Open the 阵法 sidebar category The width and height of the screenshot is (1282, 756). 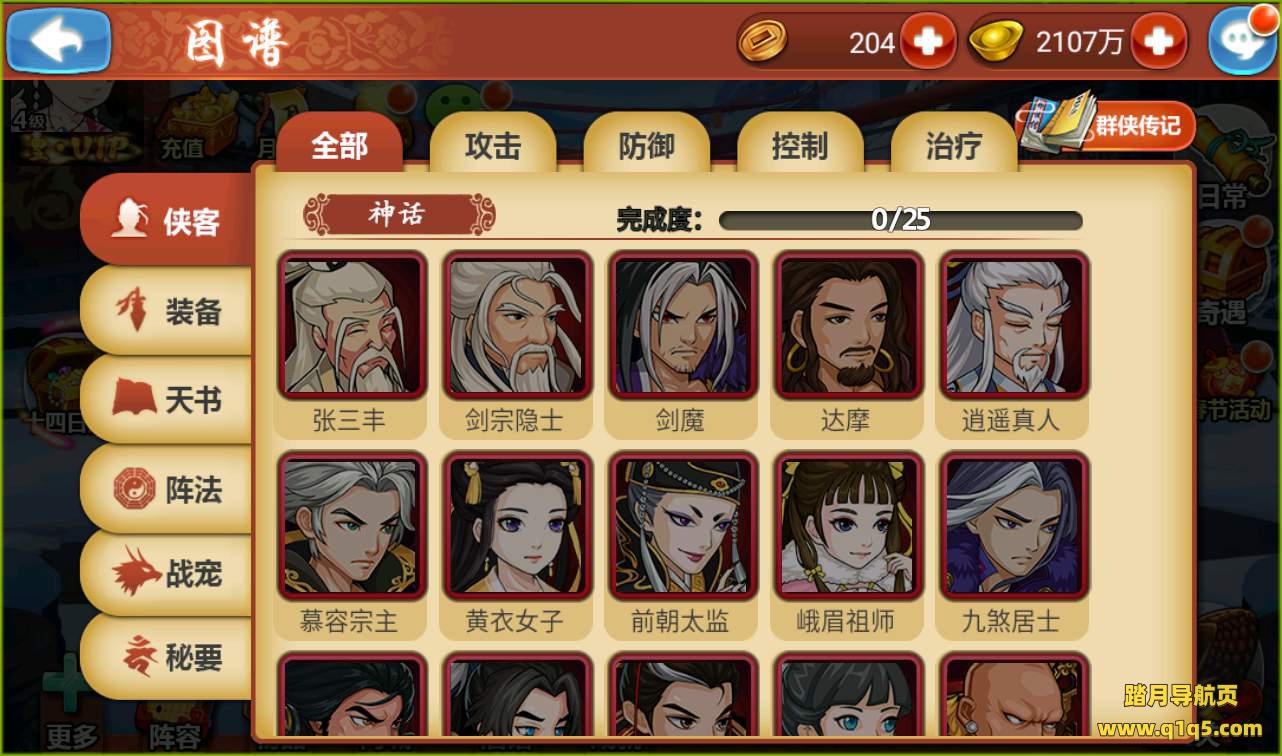click(x=167, y=488)
